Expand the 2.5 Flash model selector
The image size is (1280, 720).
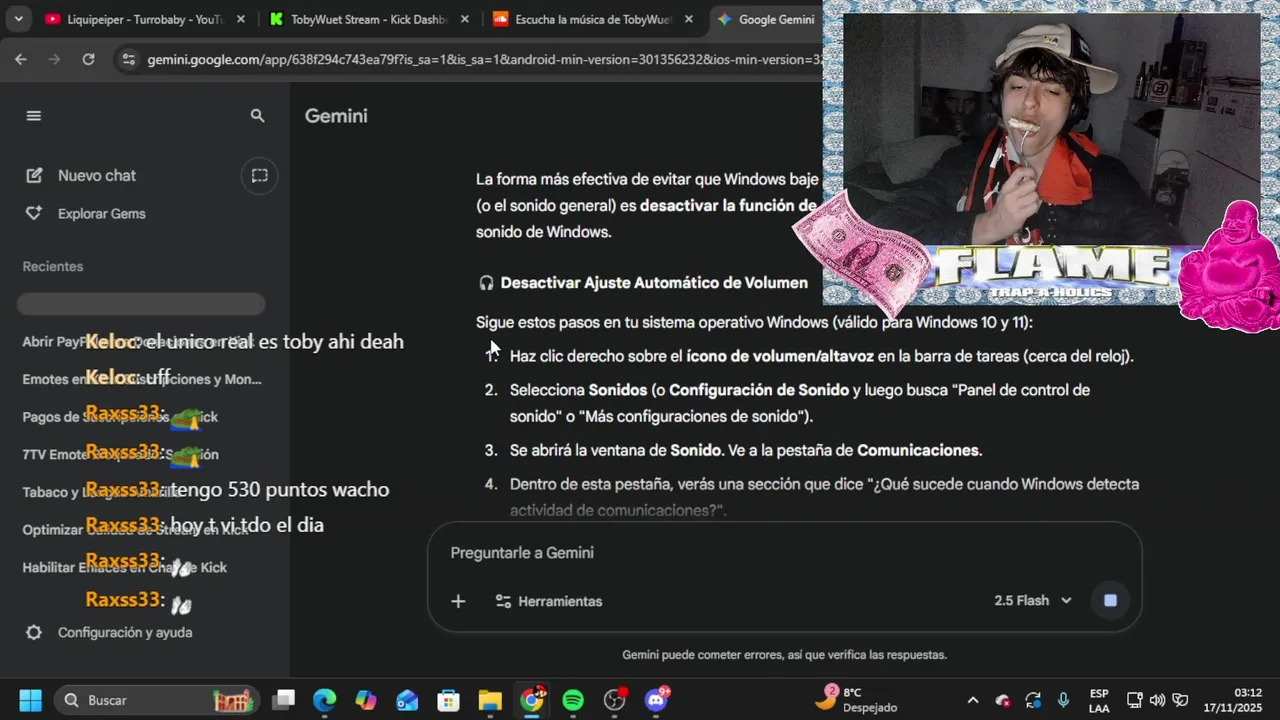pos(1033,601)
